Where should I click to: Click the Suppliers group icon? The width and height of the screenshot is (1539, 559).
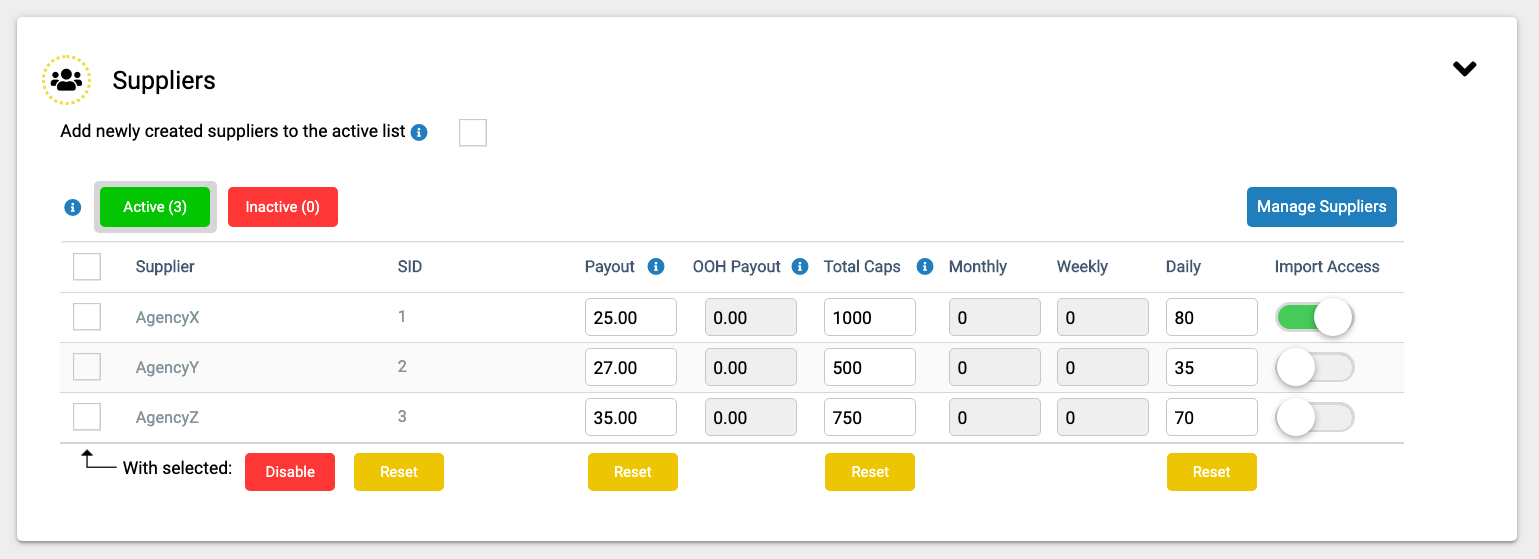pos(67,80)
